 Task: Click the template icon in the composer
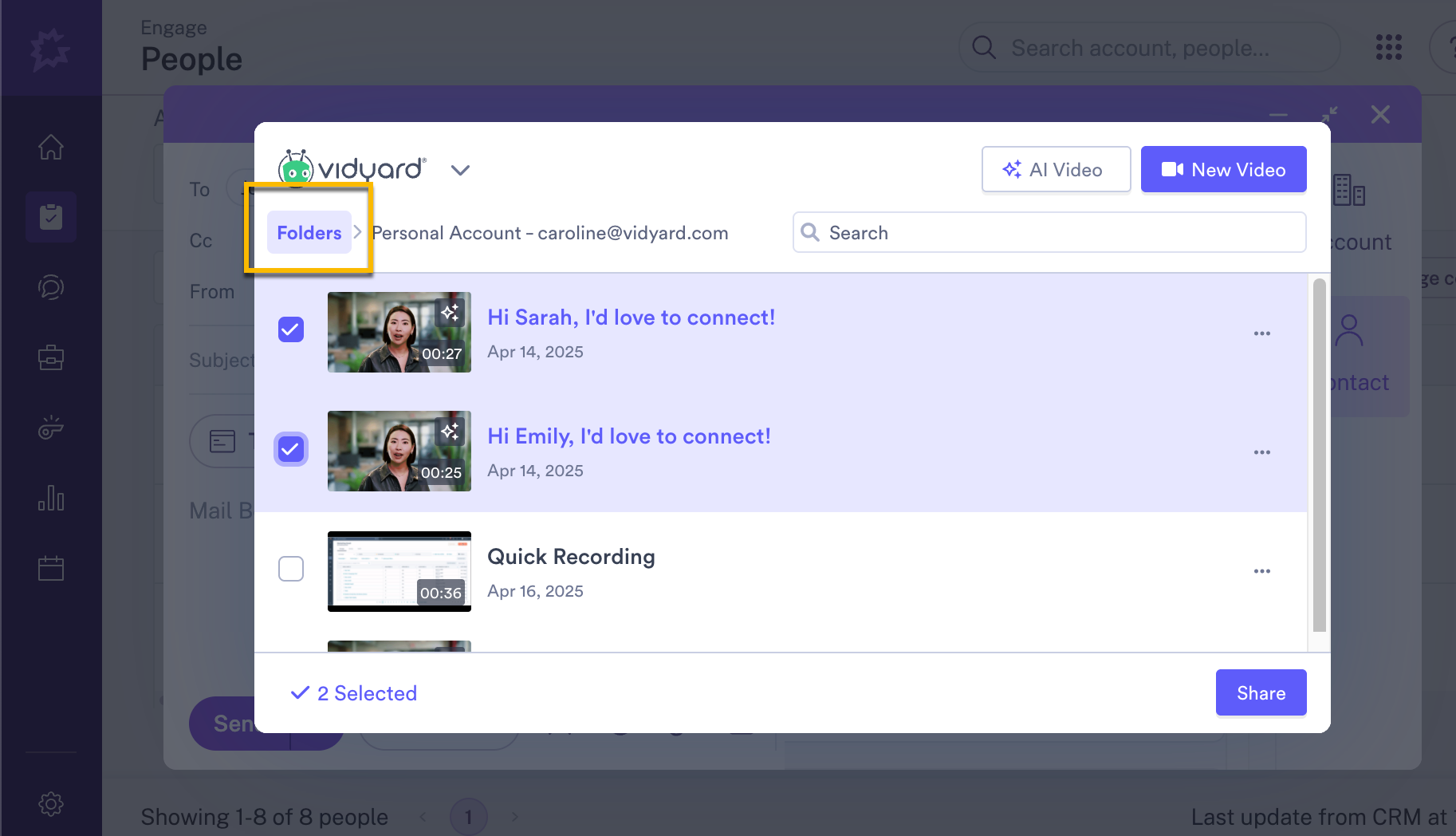point(222,440)
